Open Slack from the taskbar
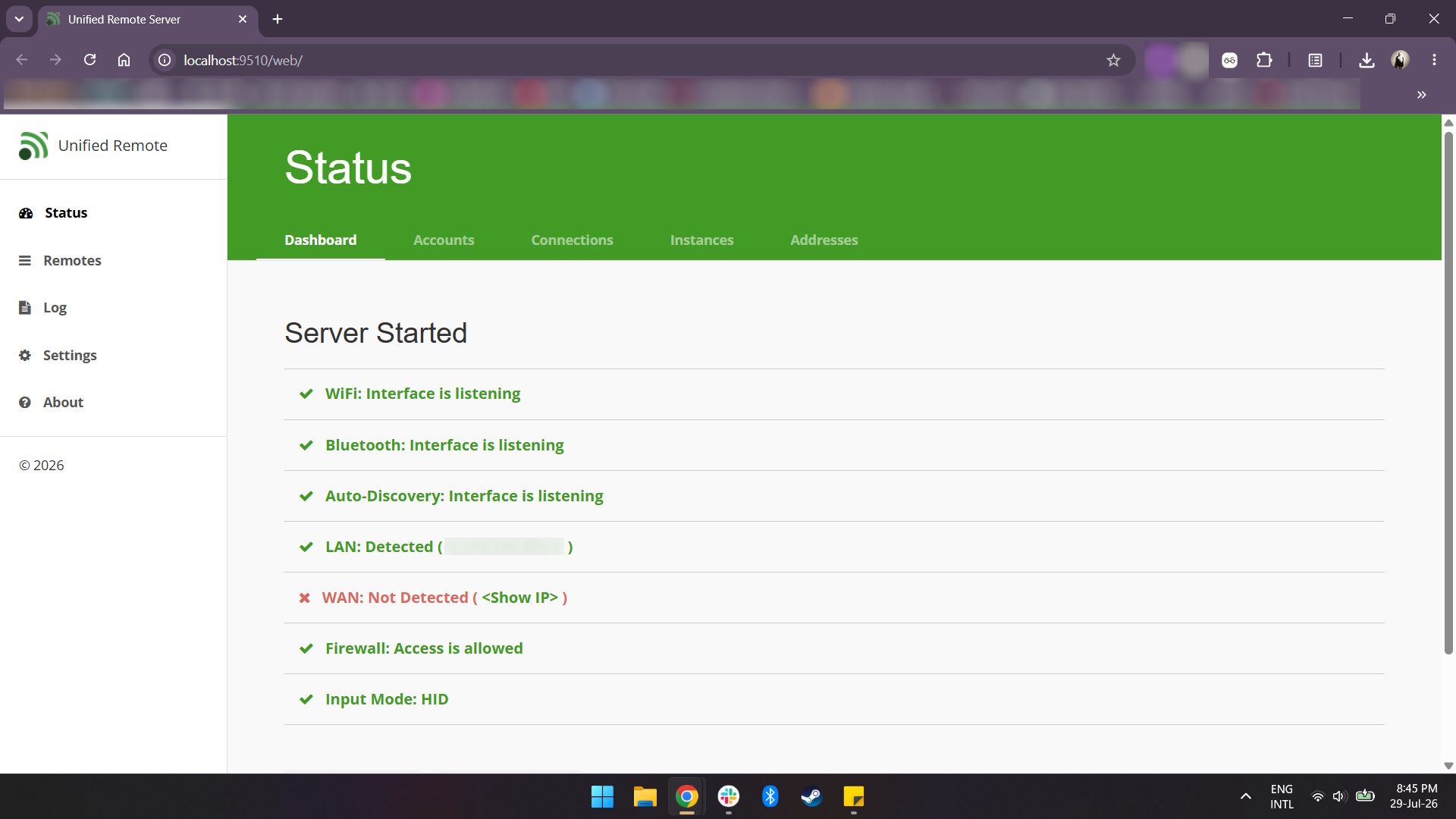 coord(729,797)
